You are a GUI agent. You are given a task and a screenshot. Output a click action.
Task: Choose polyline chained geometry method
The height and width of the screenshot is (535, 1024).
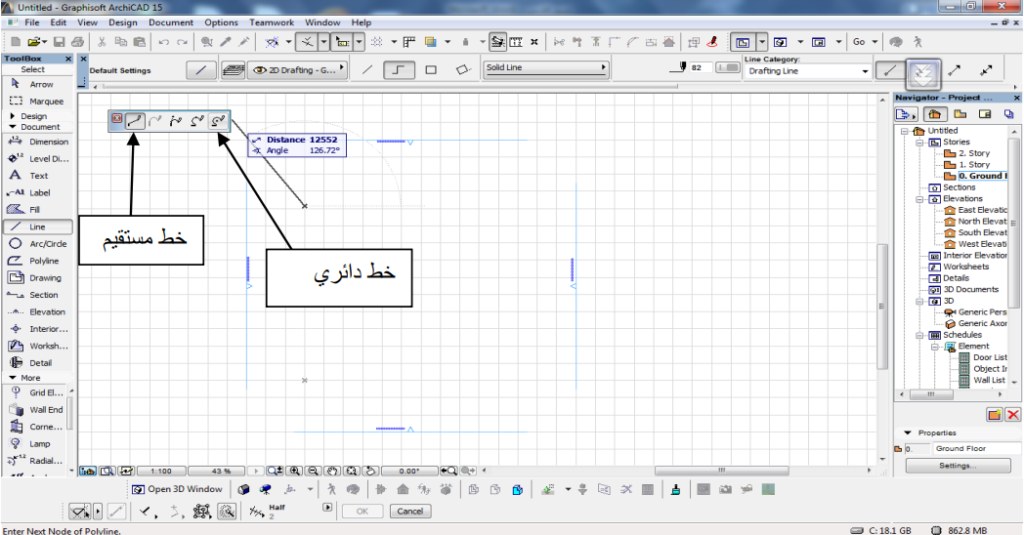(398, 69)
